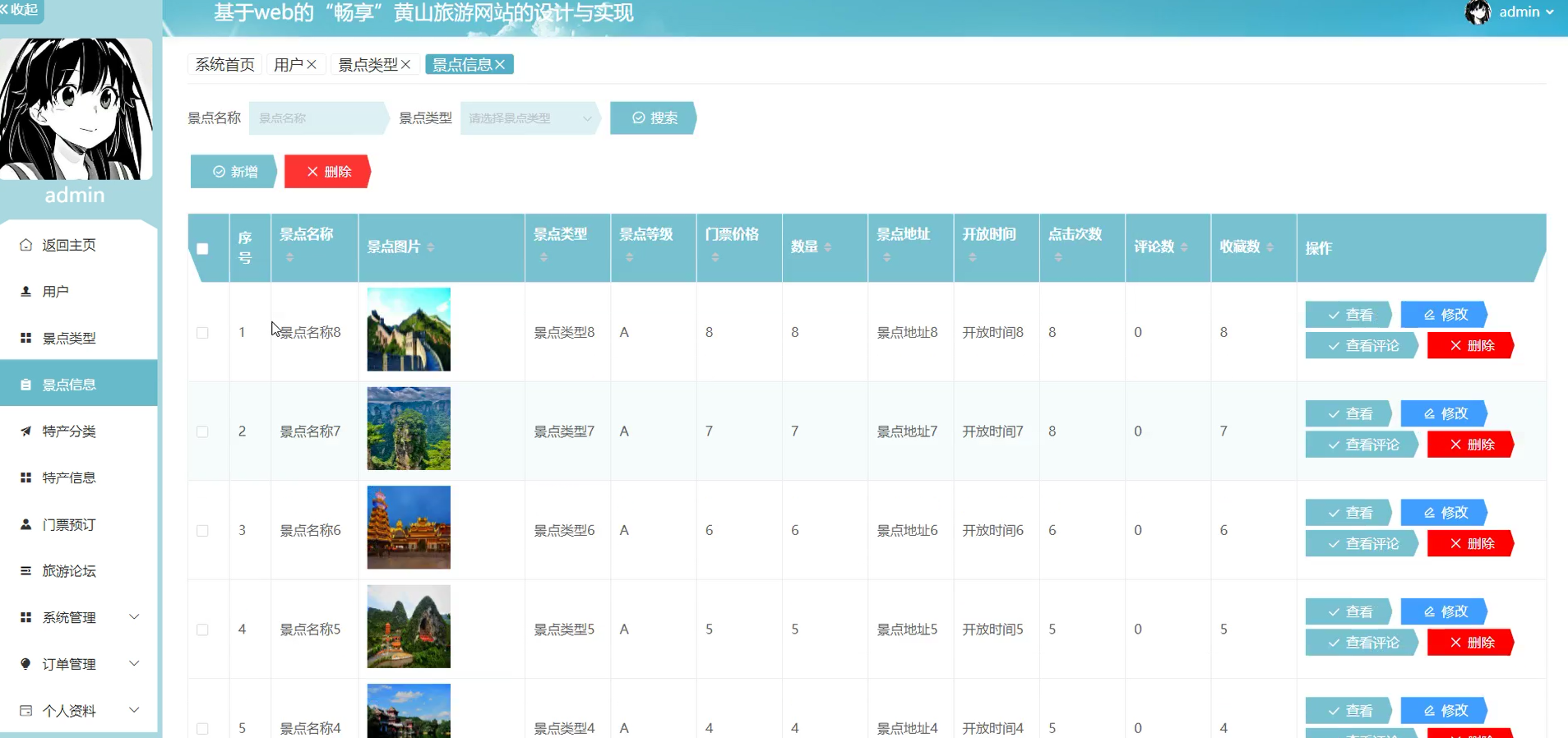Click 修改 for 景点名称7 row
1568x738 pixels.
[x=1445, y=413]
